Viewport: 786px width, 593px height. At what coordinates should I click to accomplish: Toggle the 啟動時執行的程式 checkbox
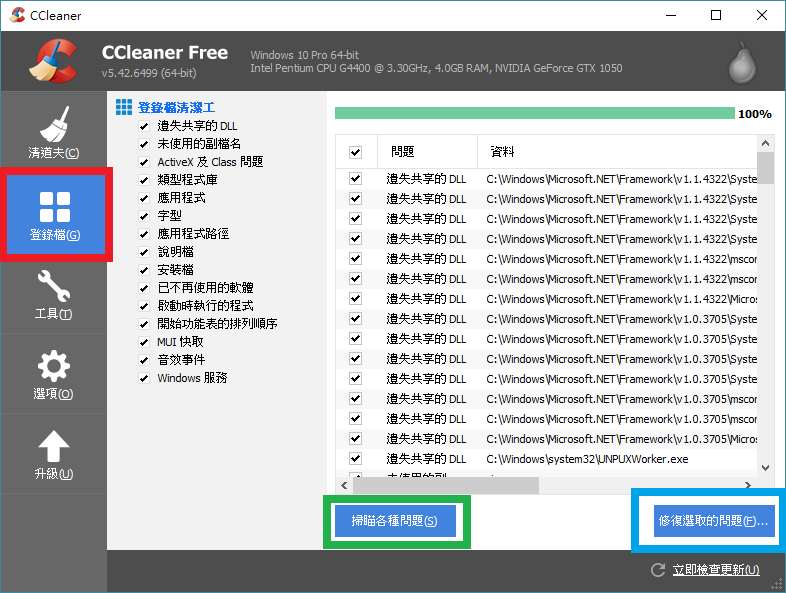point(144,306)
